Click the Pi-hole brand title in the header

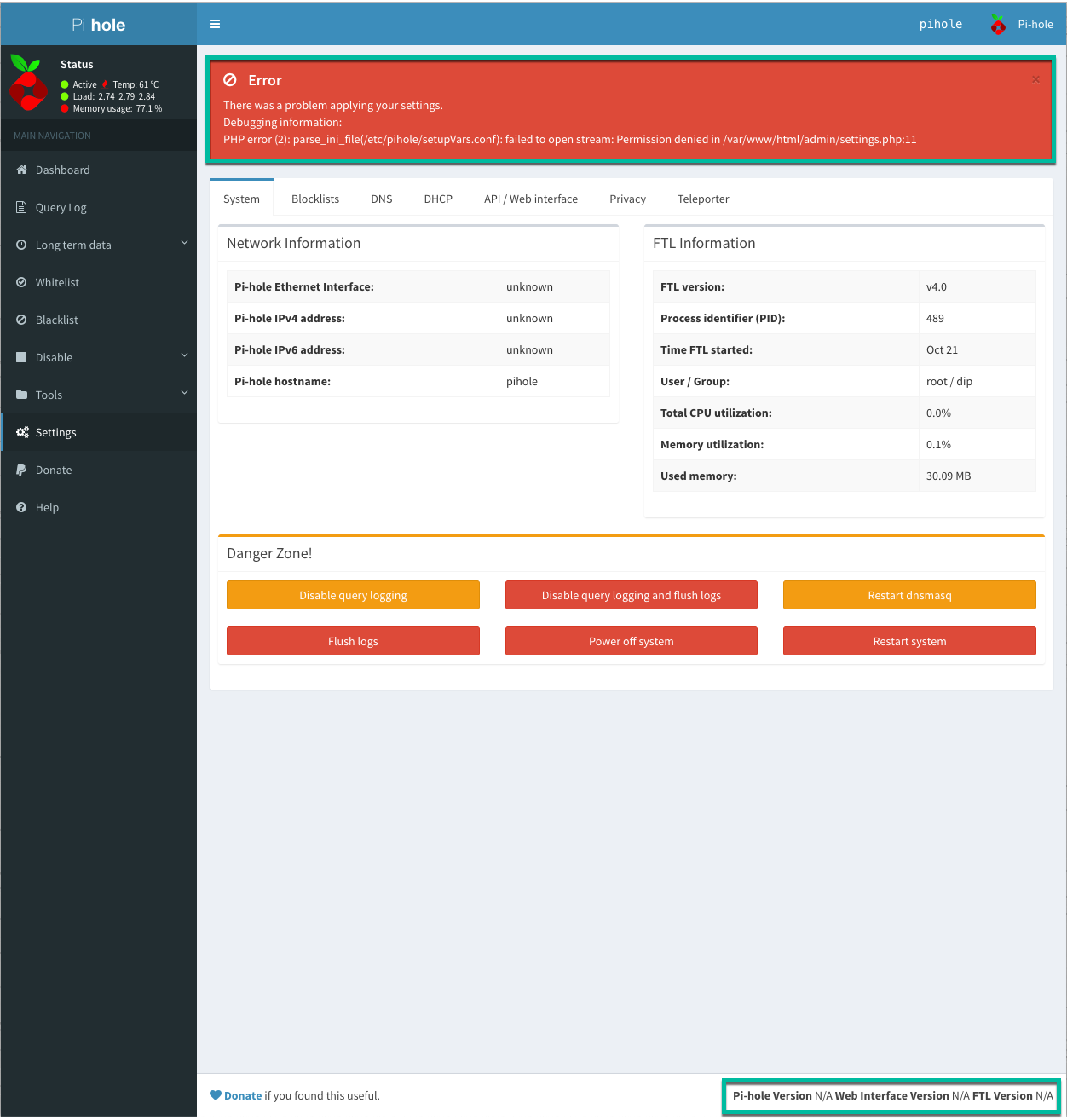pyautogui.click(x=99, y=25)
